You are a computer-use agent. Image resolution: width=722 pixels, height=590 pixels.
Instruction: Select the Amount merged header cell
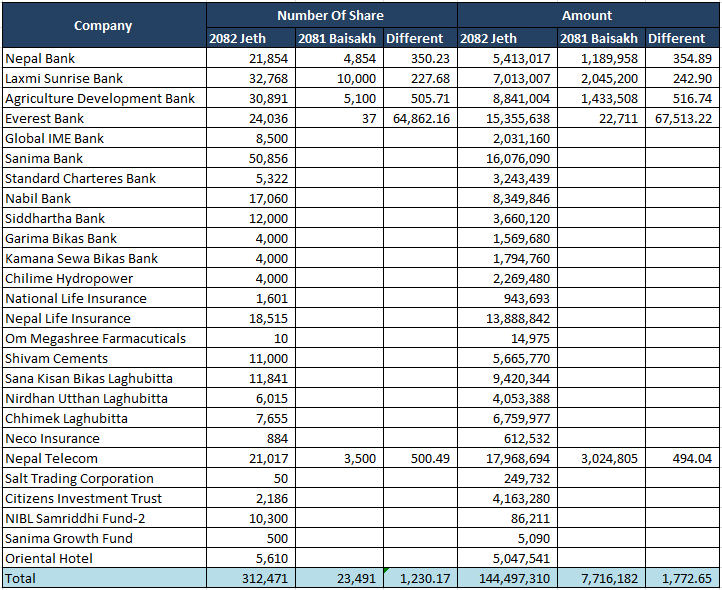point(588,15)
